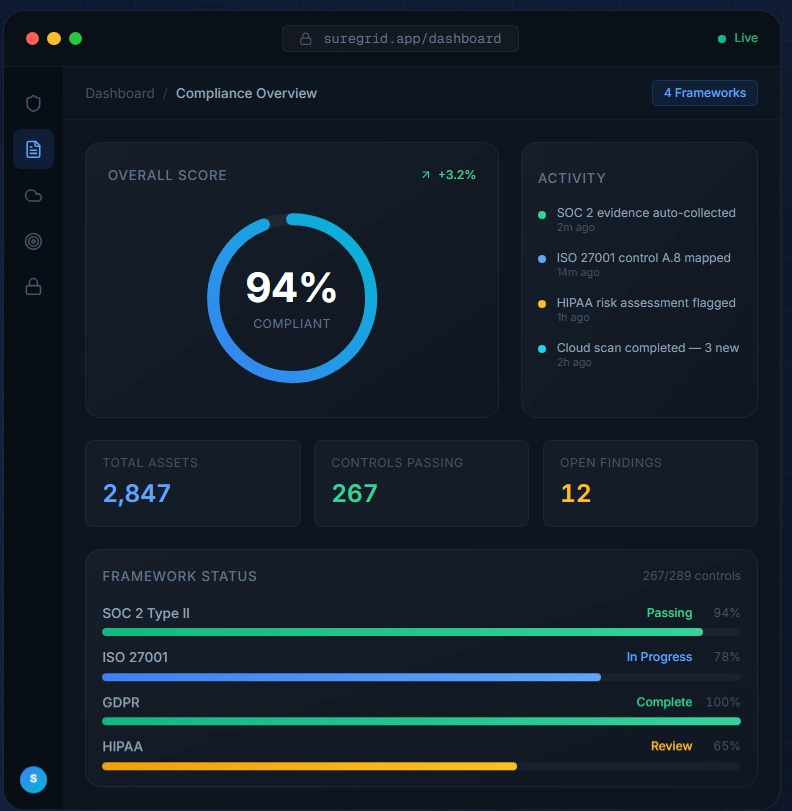Open the 4 Frameworks button
This screenshot has height=811, width=792.
705,93
